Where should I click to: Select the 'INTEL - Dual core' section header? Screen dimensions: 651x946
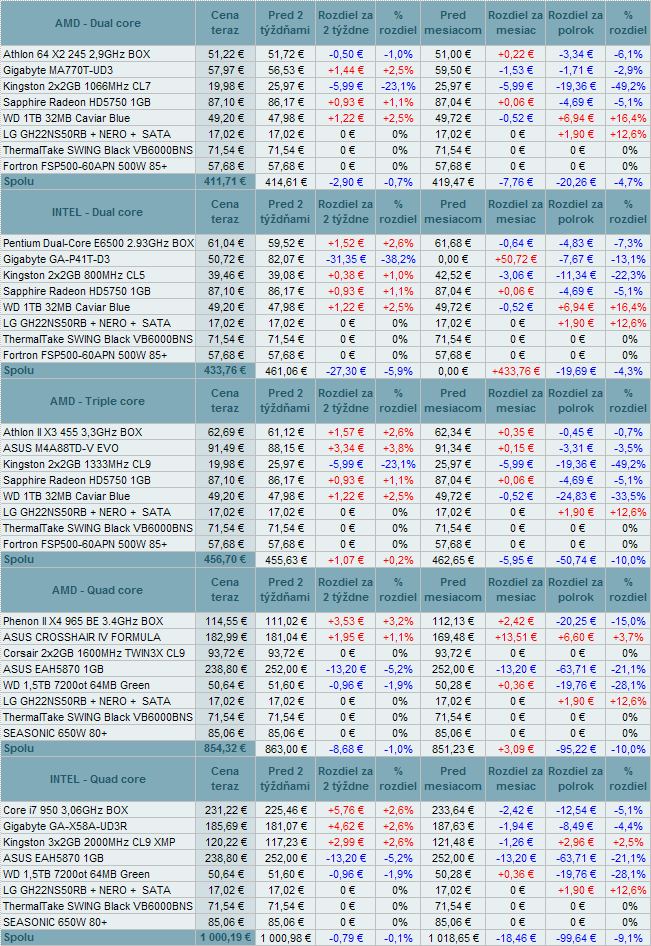pyautogui.click(x=98, y=212)
